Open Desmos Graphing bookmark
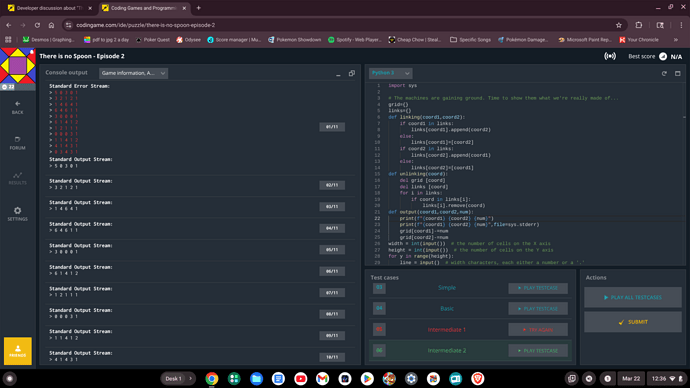 click(49, 40)
